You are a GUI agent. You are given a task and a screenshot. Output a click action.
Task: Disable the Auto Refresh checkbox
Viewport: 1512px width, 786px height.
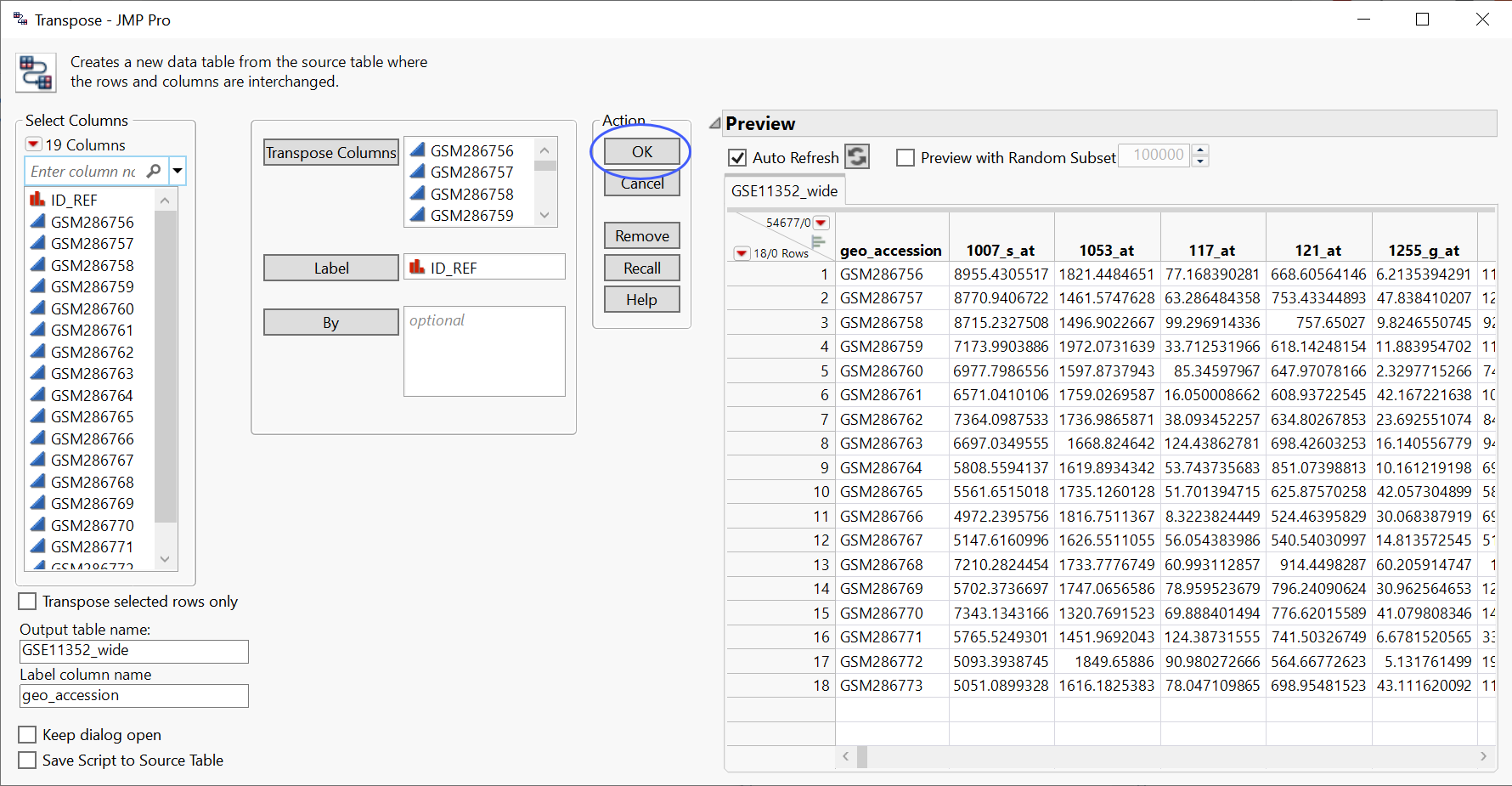(738, 158)
